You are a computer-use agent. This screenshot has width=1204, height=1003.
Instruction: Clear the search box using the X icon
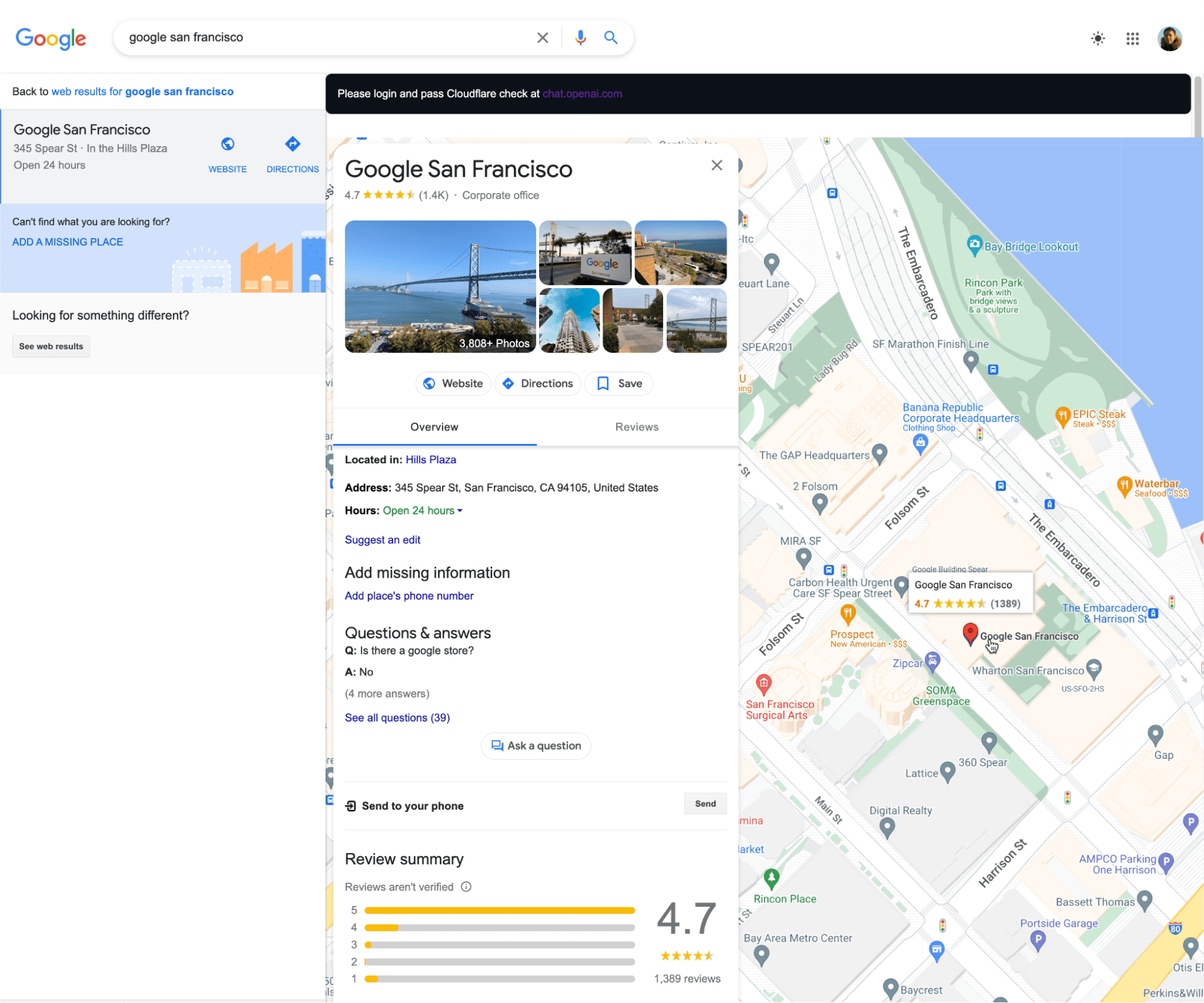(541, 37)
